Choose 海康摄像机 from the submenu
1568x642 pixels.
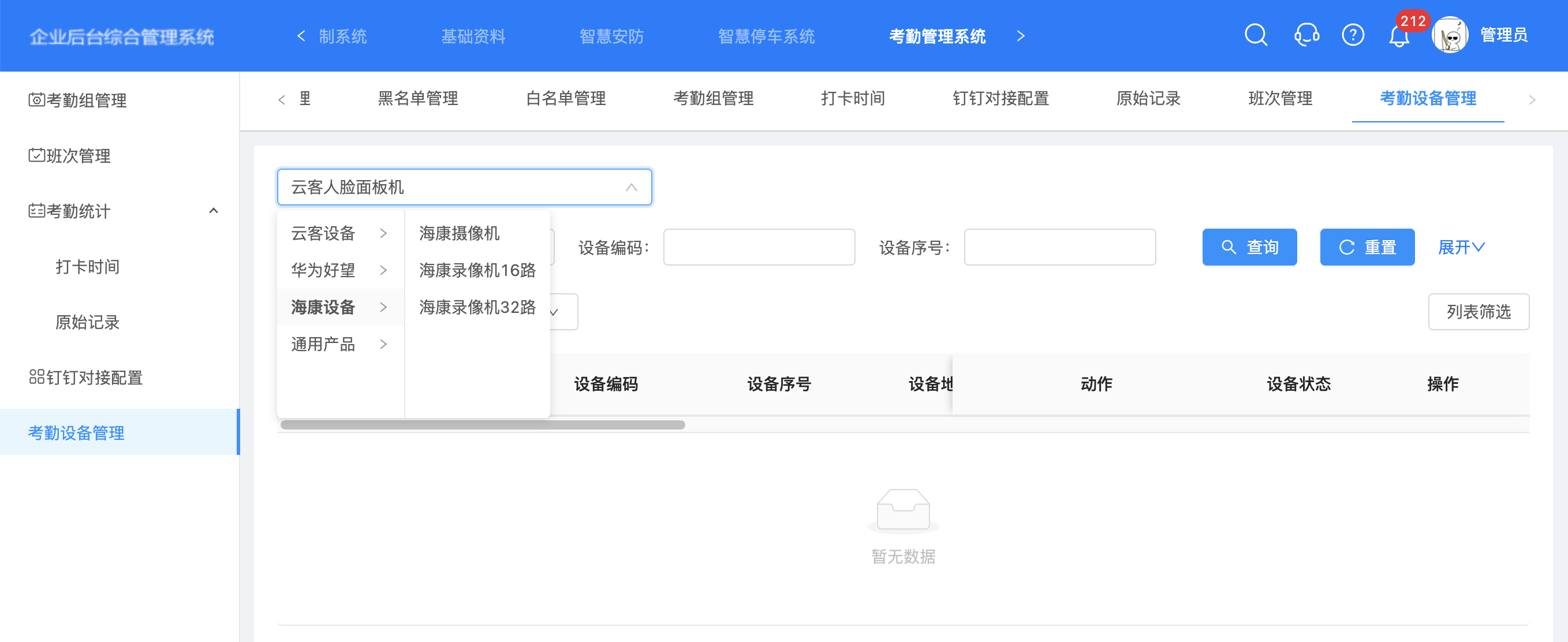tap(477, 233)
